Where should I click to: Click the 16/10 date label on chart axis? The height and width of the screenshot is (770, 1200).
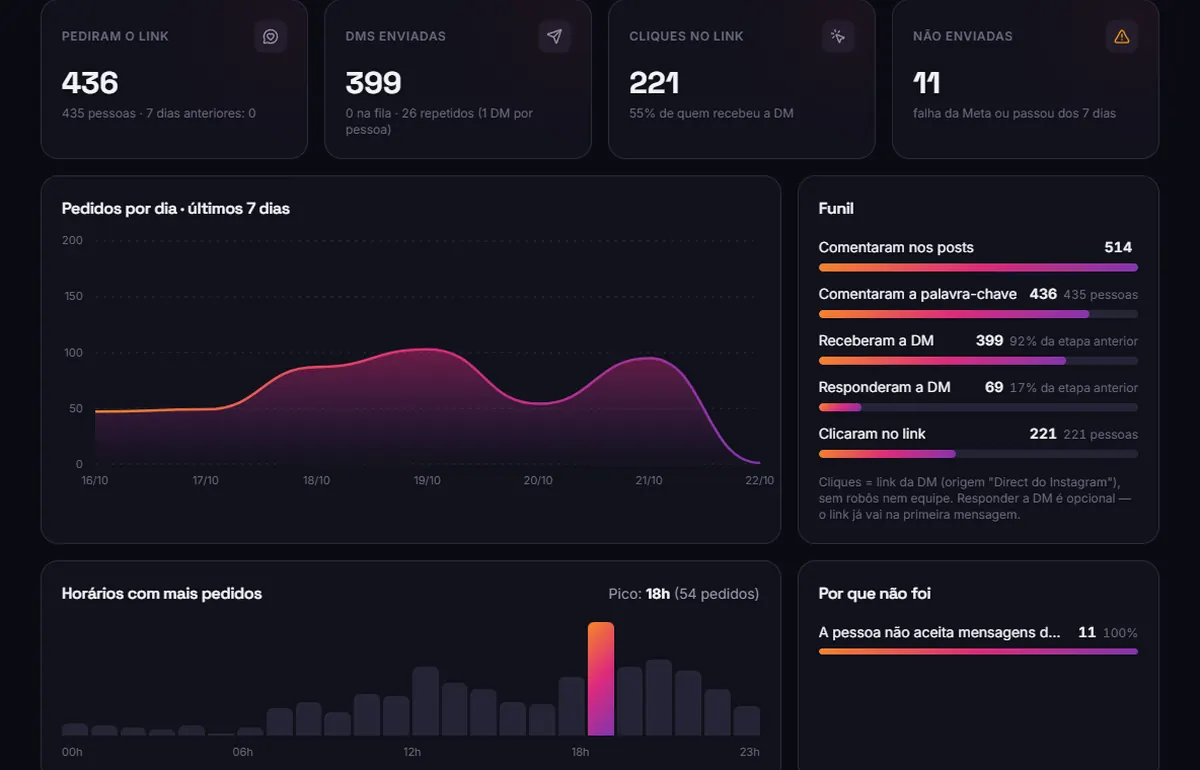(94, 481)
